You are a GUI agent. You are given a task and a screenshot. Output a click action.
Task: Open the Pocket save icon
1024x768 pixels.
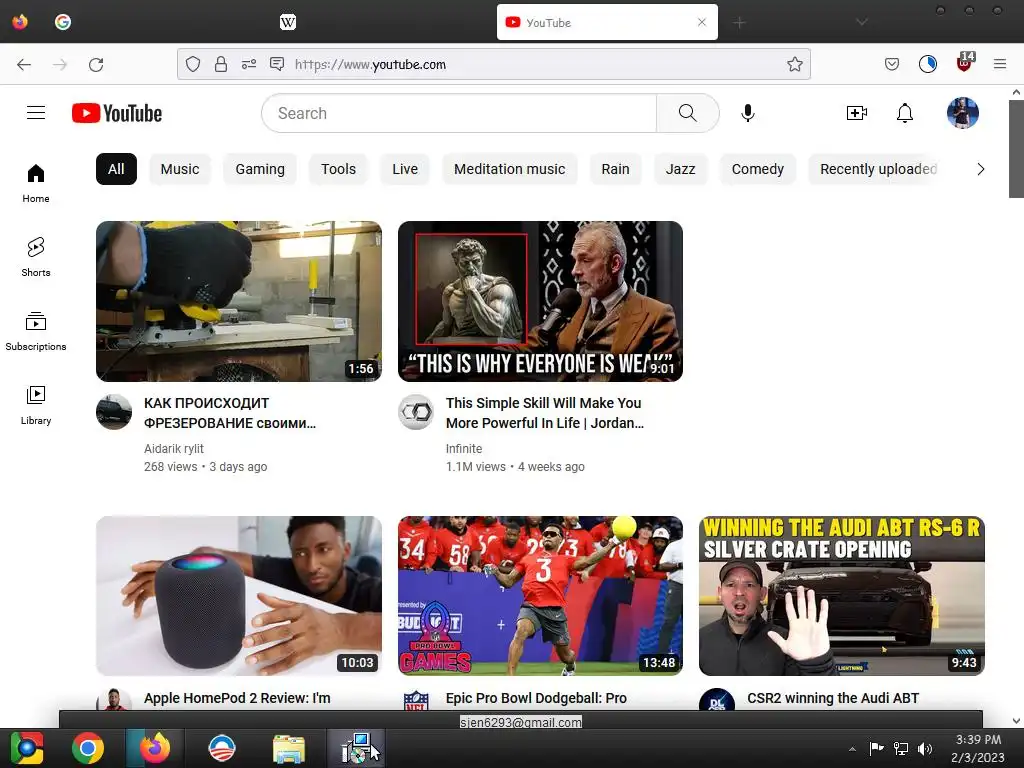tap(891, 64)
